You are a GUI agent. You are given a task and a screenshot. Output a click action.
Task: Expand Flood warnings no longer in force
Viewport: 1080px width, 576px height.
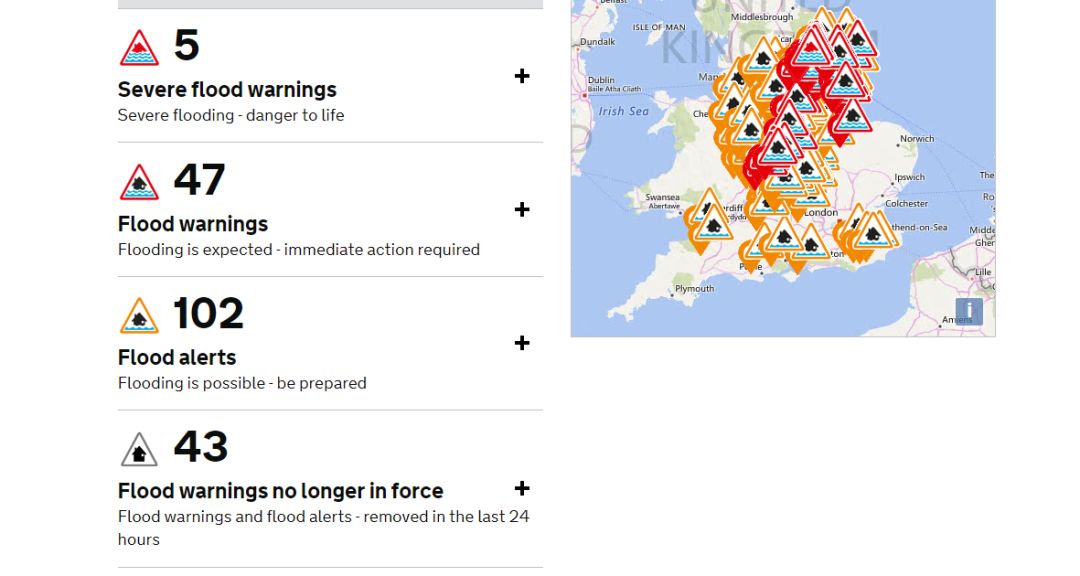522,488
